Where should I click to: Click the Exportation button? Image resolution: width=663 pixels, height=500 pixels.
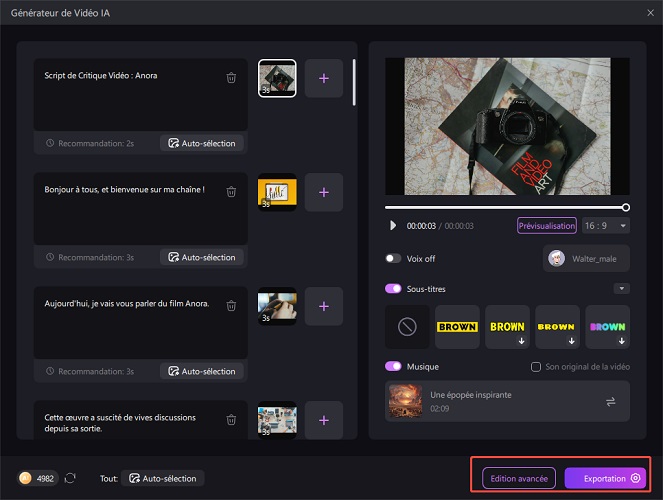pyautogui.click(x=606, y=478)
